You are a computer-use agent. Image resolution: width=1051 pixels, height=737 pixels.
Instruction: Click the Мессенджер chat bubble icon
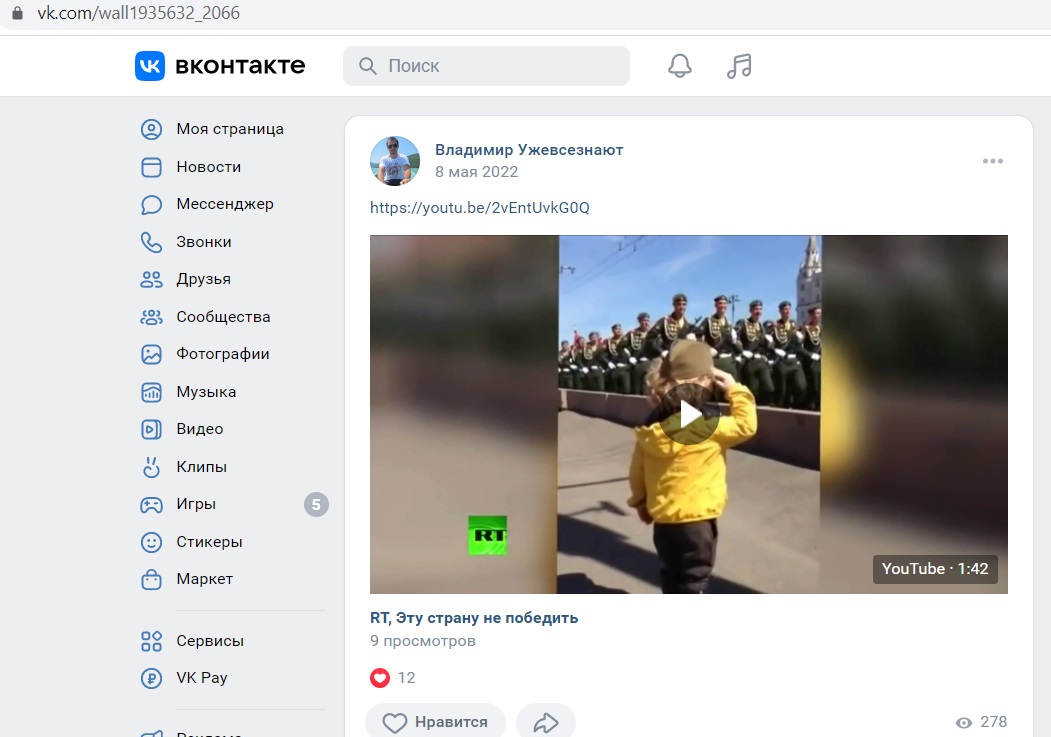click(x=151, y=204)
